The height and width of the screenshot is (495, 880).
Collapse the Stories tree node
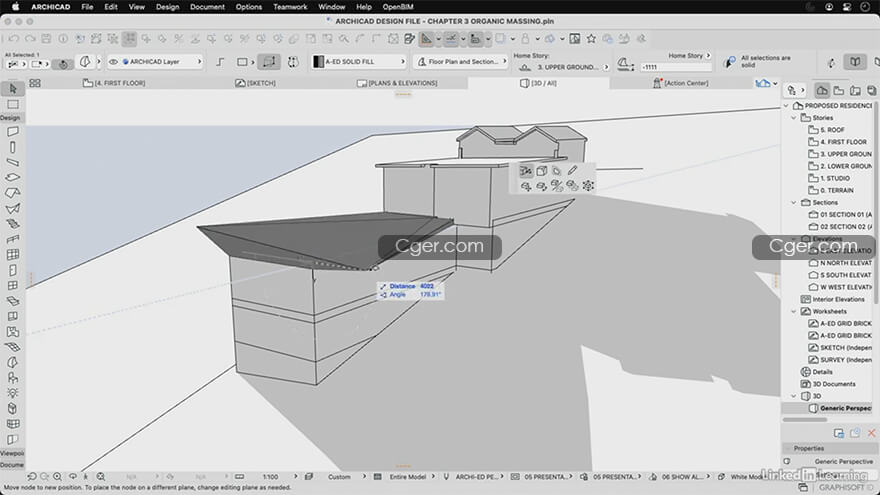[794, 118]
